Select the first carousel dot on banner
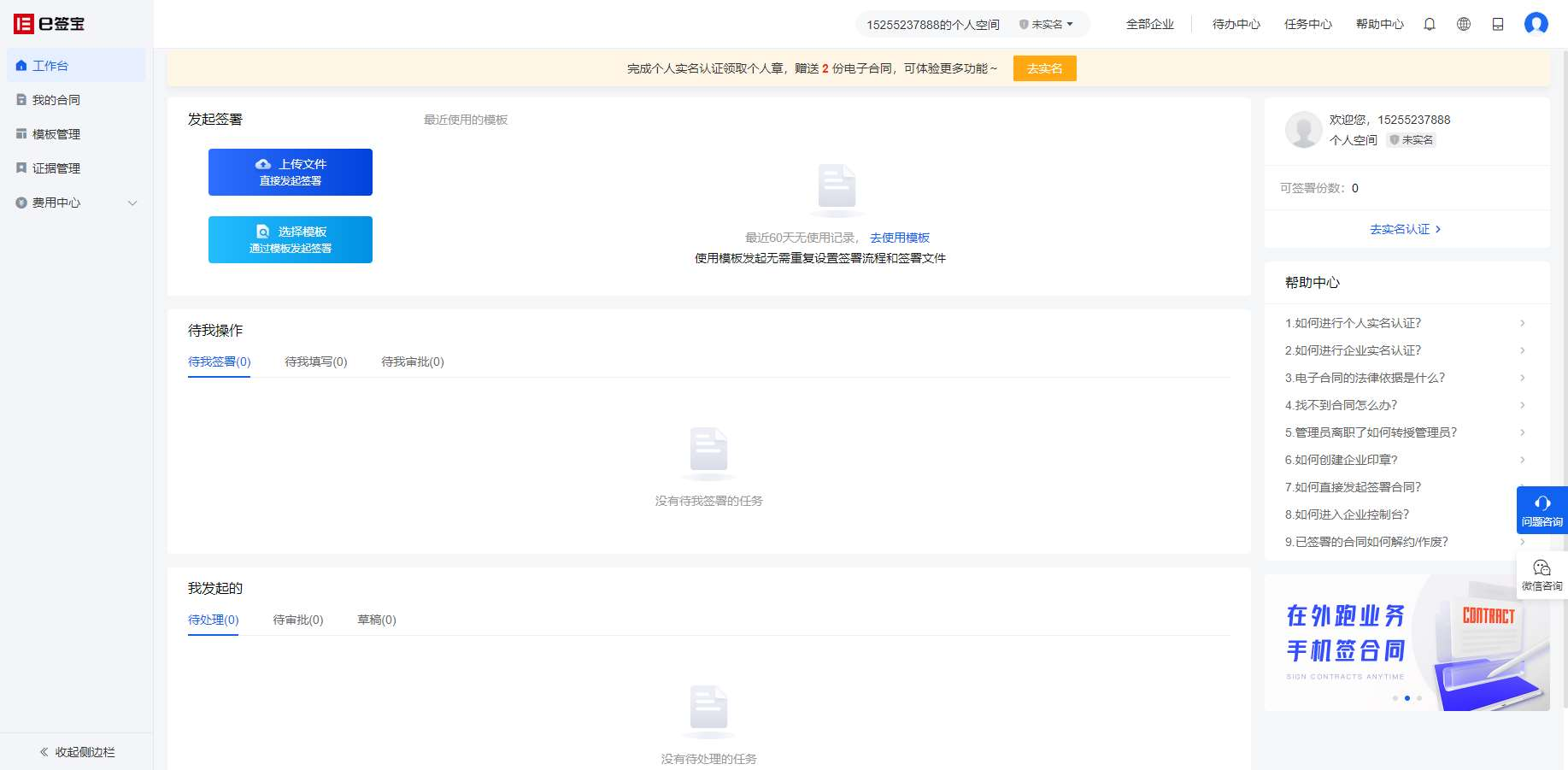Image resolution: width=1568 pixels, height=770 pixels. click(1395, 698)
